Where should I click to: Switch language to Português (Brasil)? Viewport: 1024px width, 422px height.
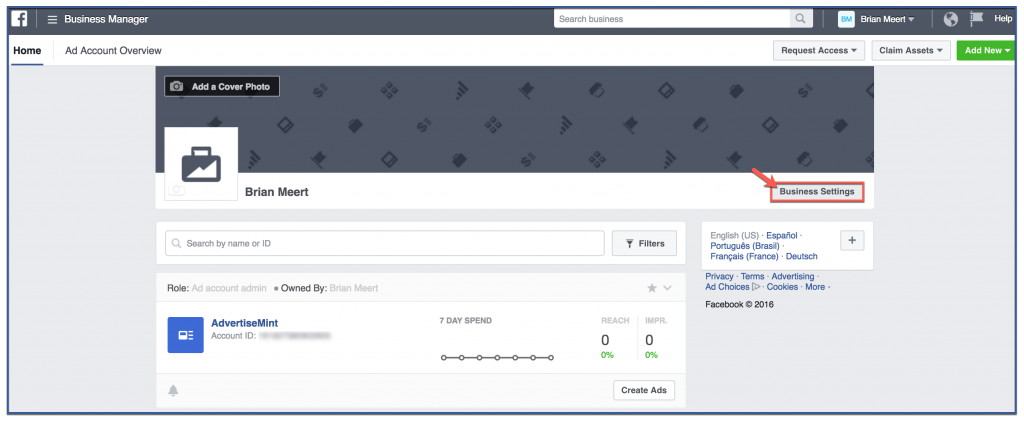[744, 246]
